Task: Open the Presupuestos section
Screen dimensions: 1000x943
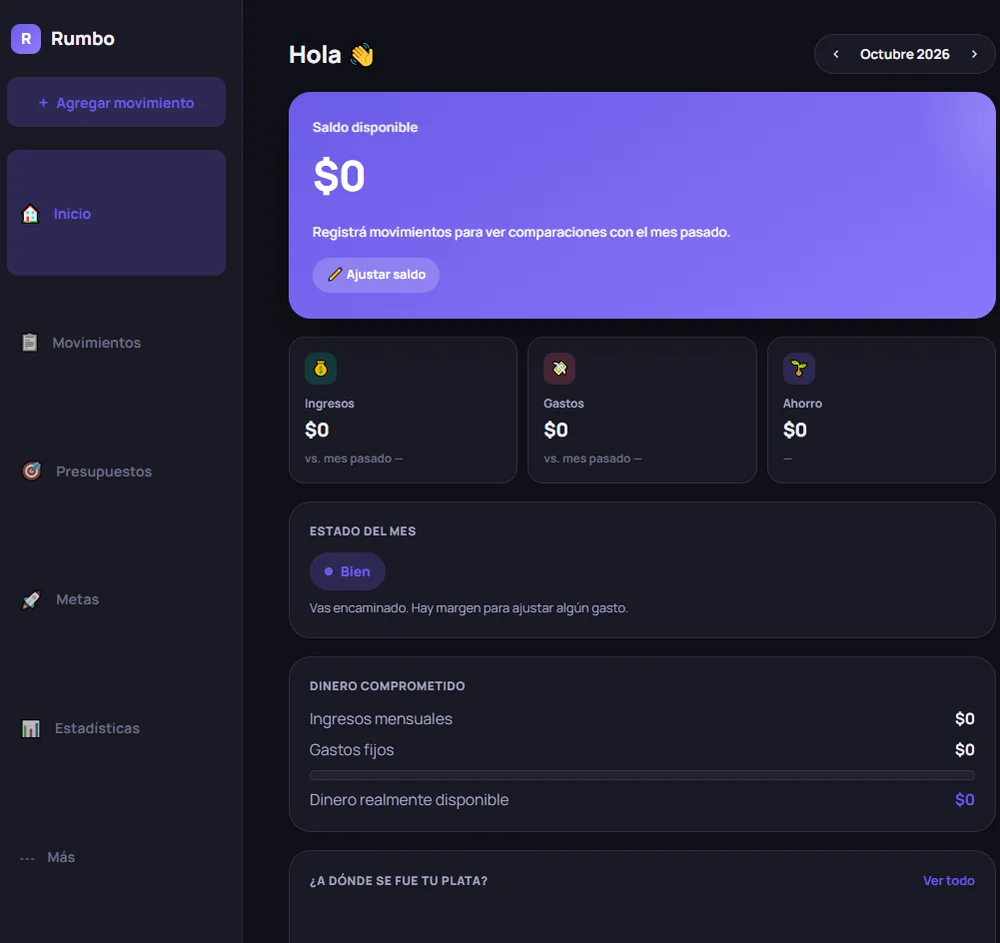Action: coord(116,471)
